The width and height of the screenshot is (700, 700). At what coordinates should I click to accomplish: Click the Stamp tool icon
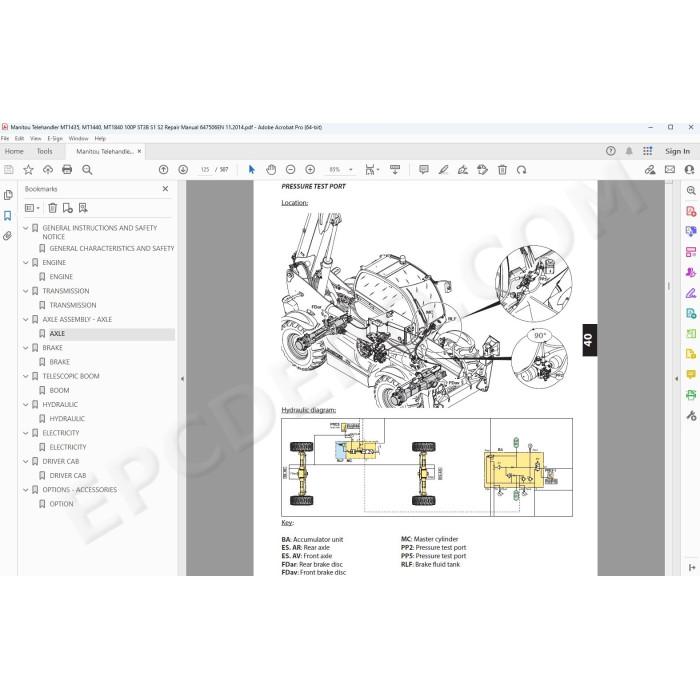tap(483, 170)
